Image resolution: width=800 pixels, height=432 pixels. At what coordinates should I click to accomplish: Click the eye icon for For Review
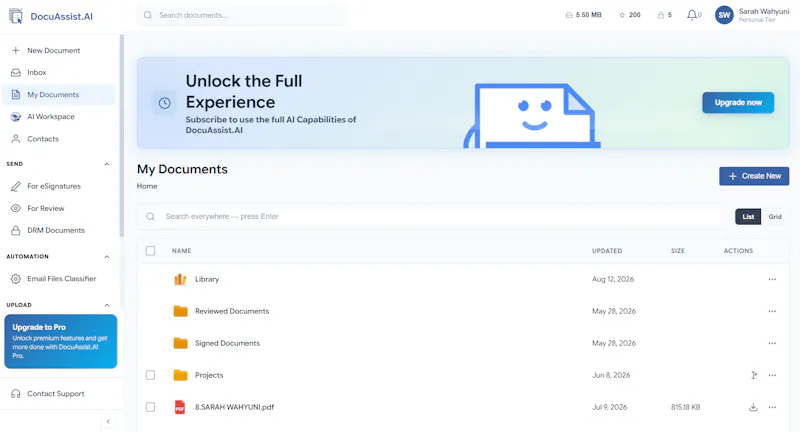tap(16, 208)
